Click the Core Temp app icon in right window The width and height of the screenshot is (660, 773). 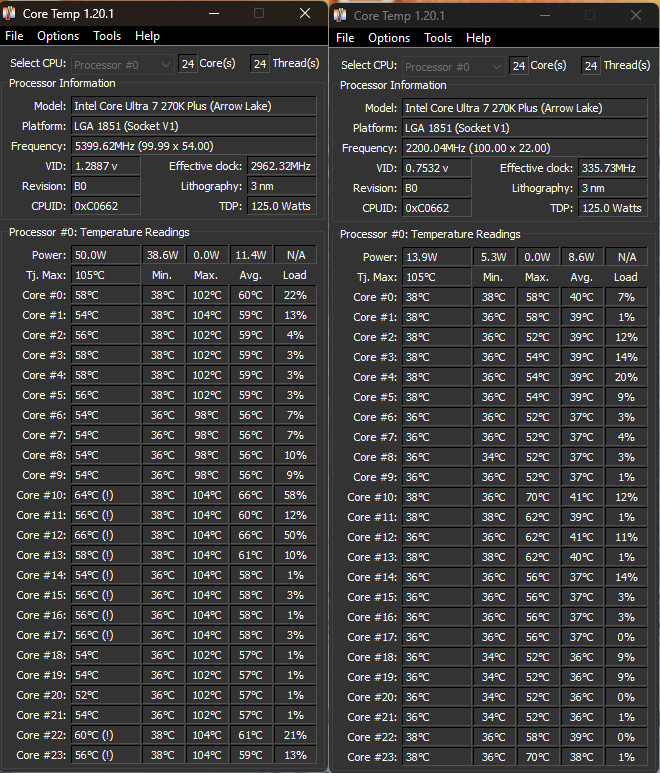pos(340,15)
